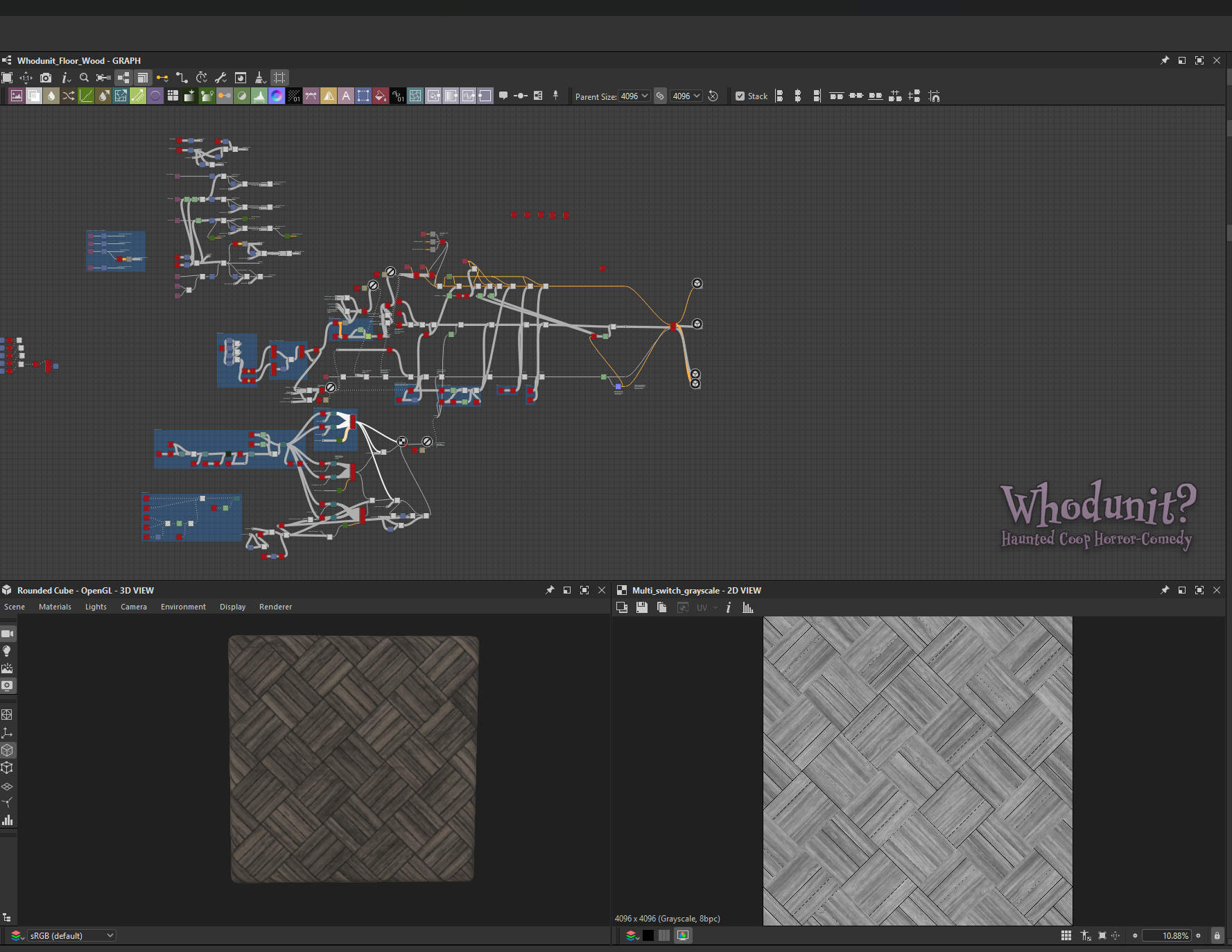Viewport: 1232px width, 952px height.
Task: Open the yellow link creation mode dropdown
Action: [x=162, y=78]
